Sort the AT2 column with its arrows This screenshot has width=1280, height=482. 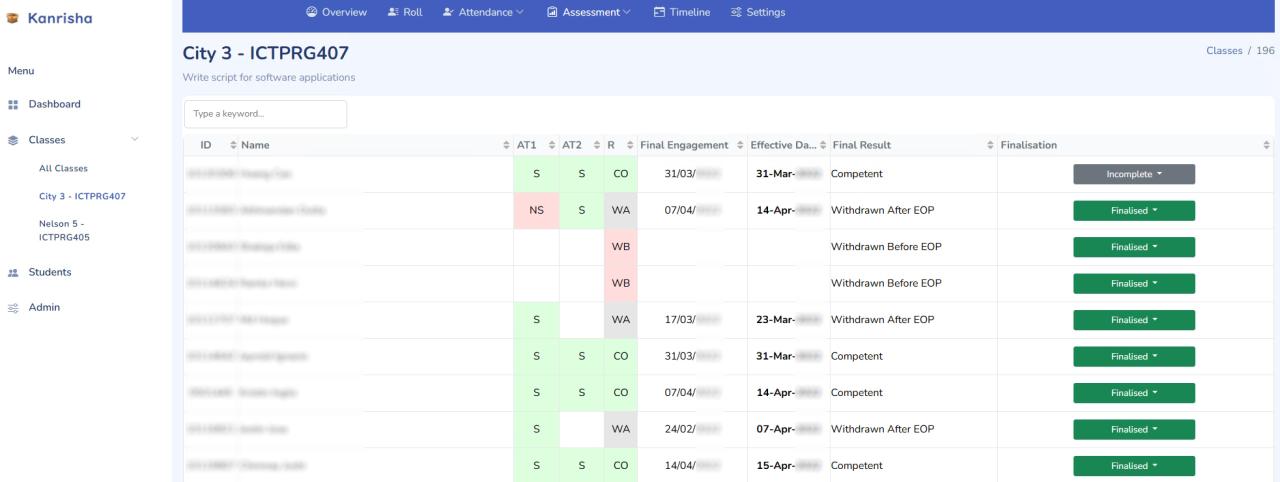click(x=597, y=146)
